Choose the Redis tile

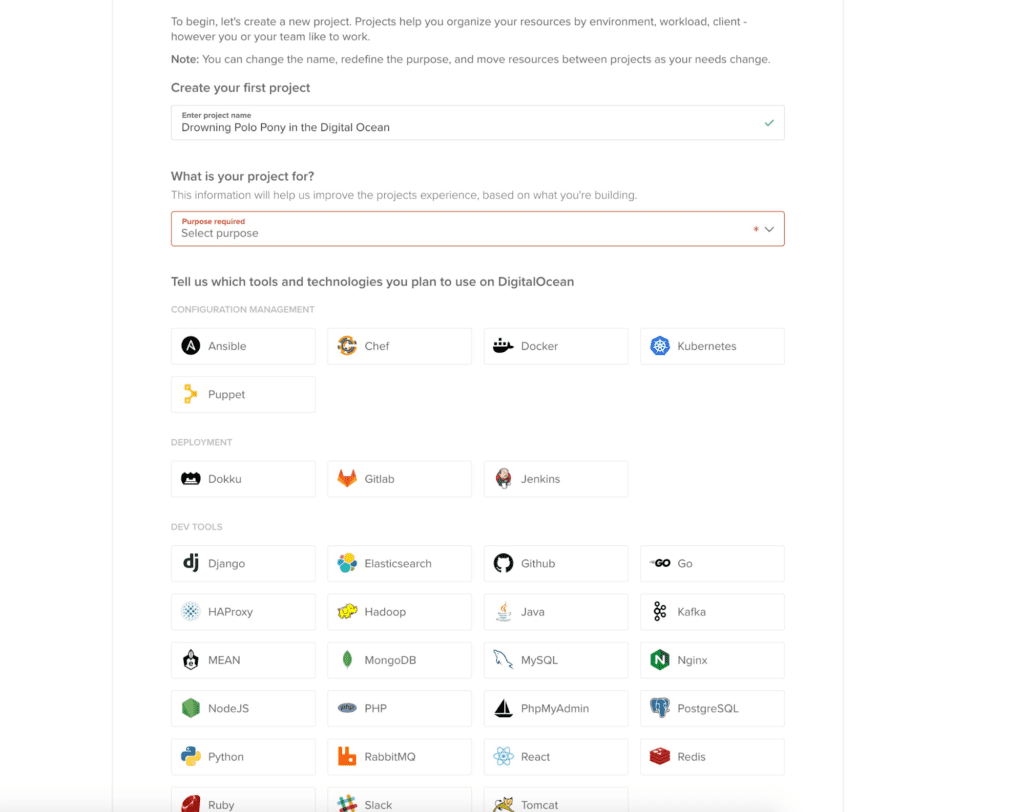(x=712, y=756)
